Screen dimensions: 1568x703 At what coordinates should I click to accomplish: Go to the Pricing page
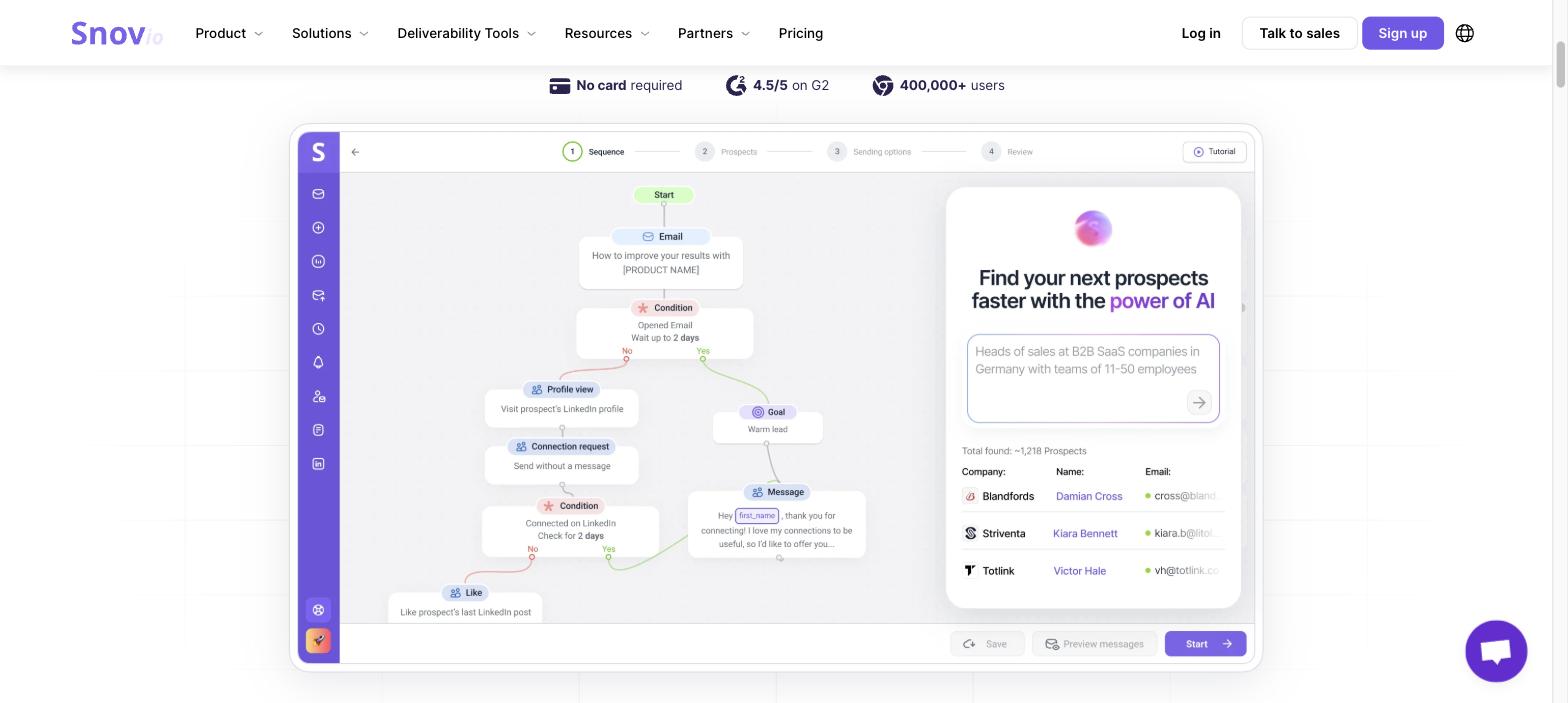click(801, 33)
